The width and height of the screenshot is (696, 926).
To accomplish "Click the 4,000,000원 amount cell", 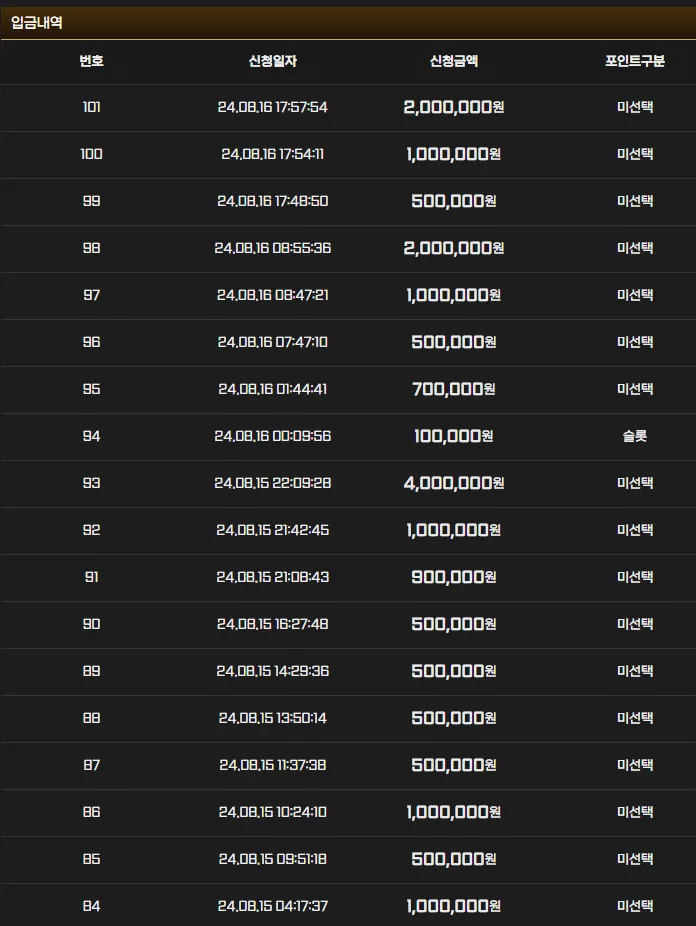I will (x=453, y=483).
